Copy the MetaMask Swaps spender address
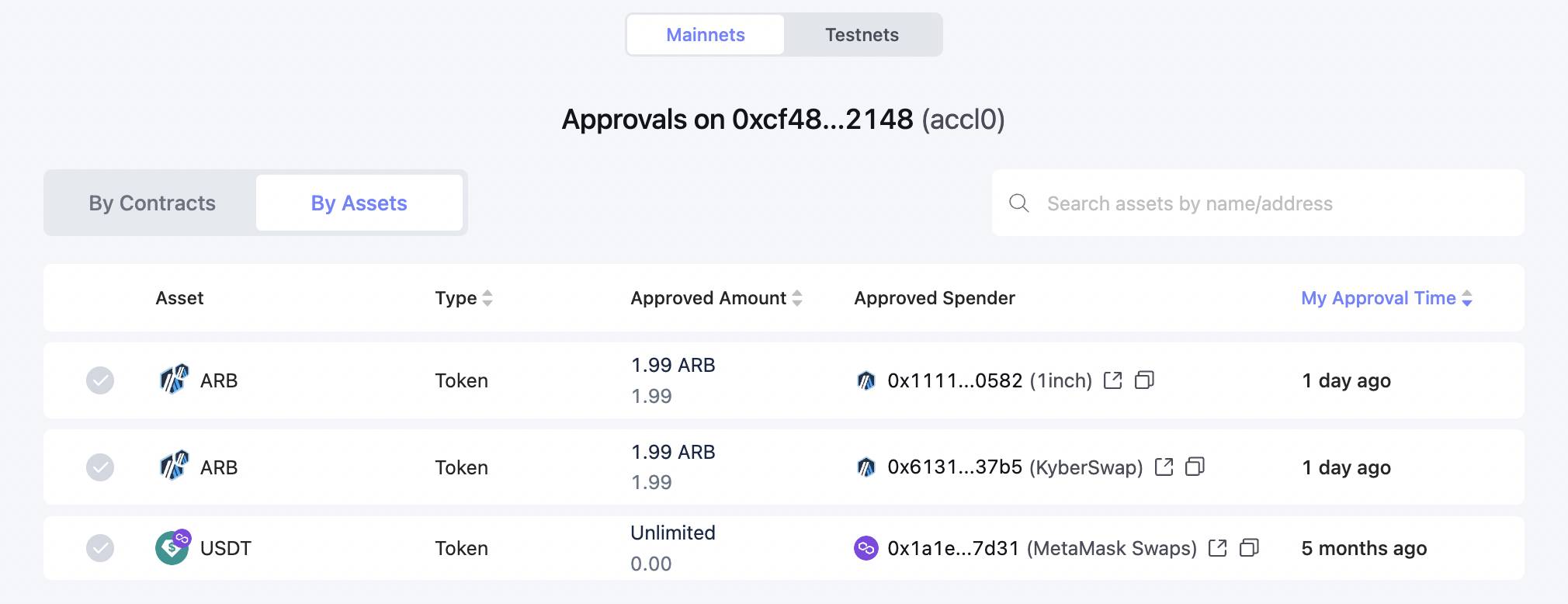Viewport: 1568px width, 604px height. click(x=1249, y=548)
